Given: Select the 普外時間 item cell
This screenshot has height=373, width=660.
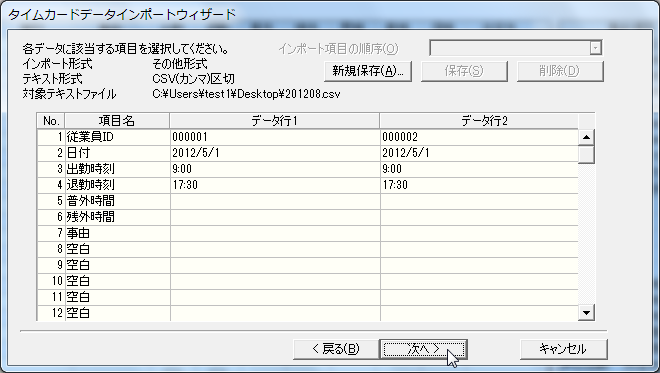Looking at the screenshot, I should point(117,201).
